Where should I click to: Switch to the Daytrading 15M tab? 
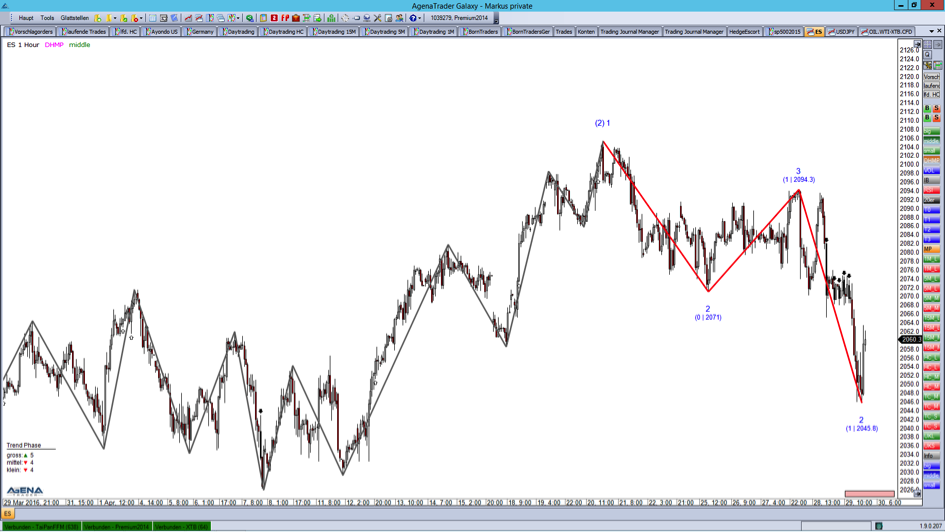pos(334,31)
